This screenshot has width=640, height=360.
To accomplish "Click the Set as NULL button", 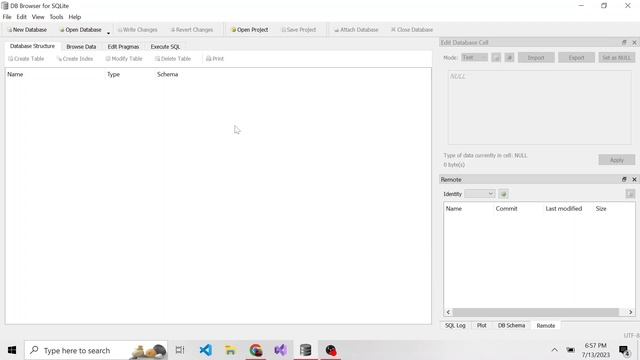I will tap(616, 58).
